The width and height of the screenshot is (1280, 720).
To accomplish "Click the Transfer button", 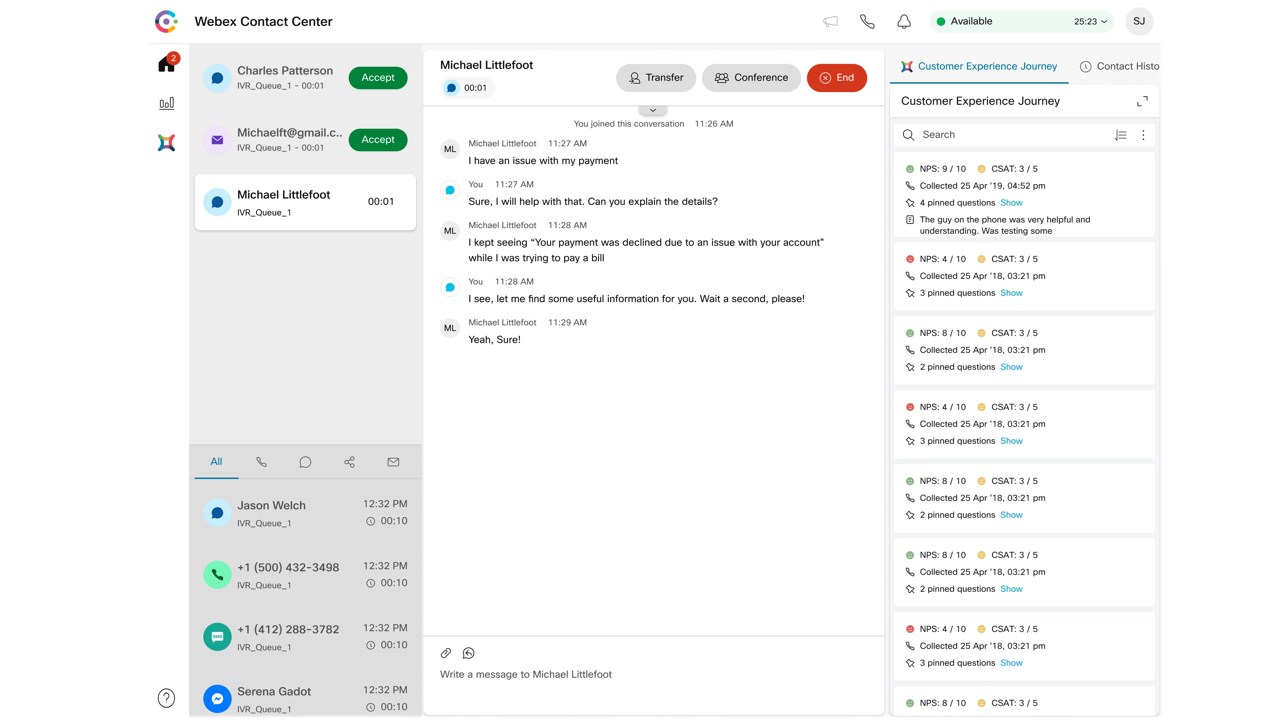I will tap(656, 78).
